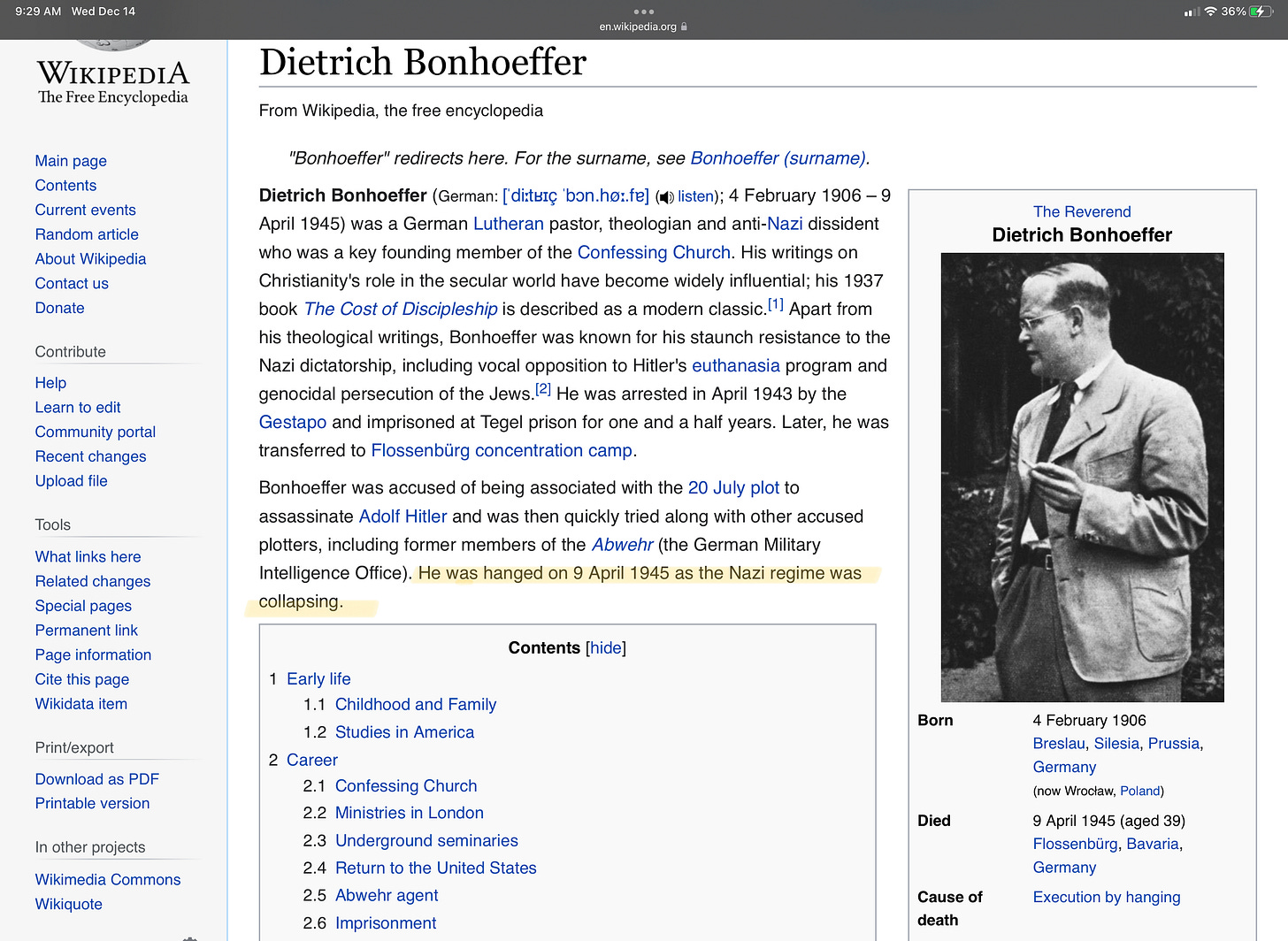The image size is (1288, 941).
Task: Open Learn to edit
Action: pyautogui.click(x=78, y=408)
